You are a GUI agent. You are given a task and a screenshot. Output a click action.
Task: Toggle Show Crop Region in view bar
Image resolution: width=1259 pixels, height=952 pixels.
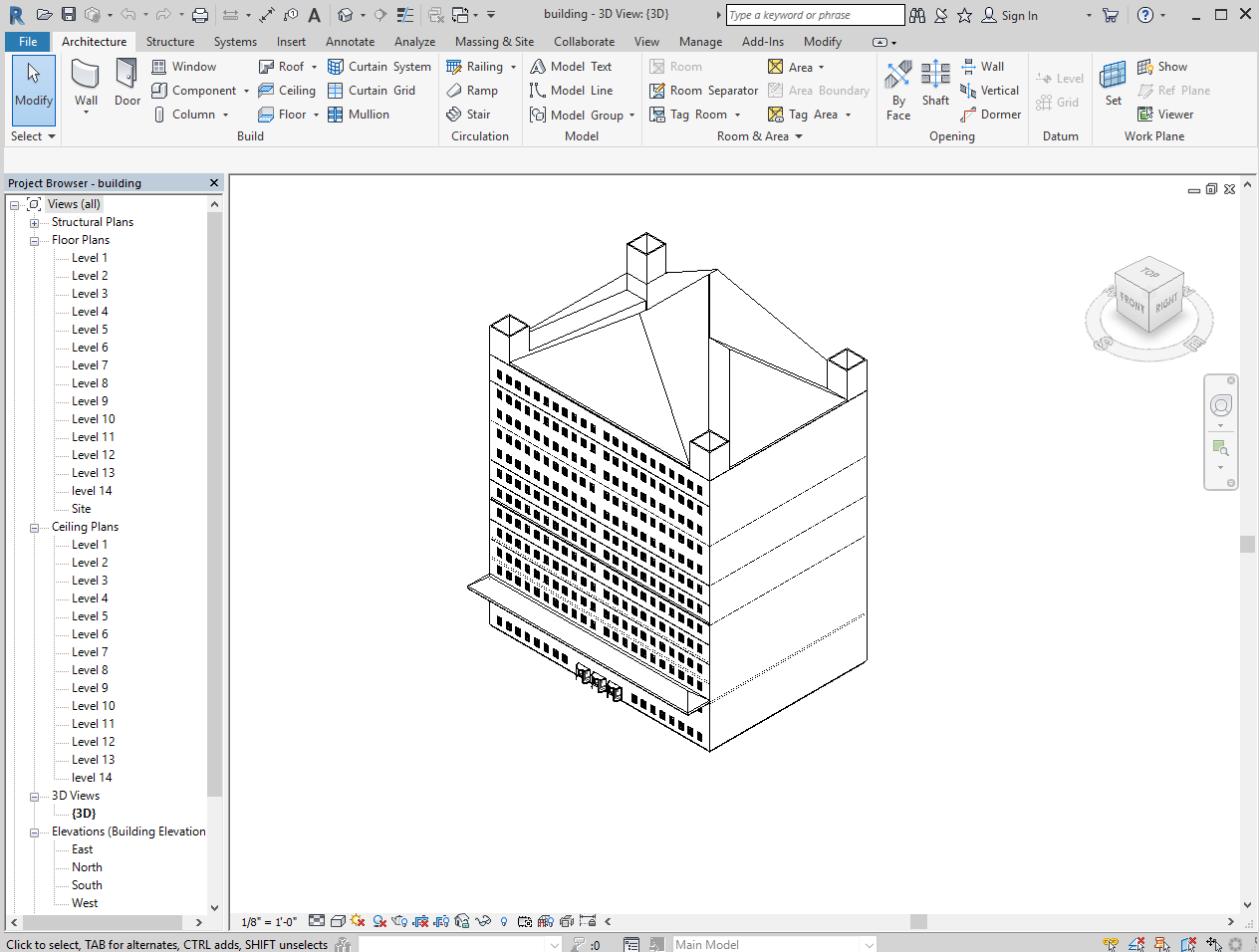(x=441, y=921)
